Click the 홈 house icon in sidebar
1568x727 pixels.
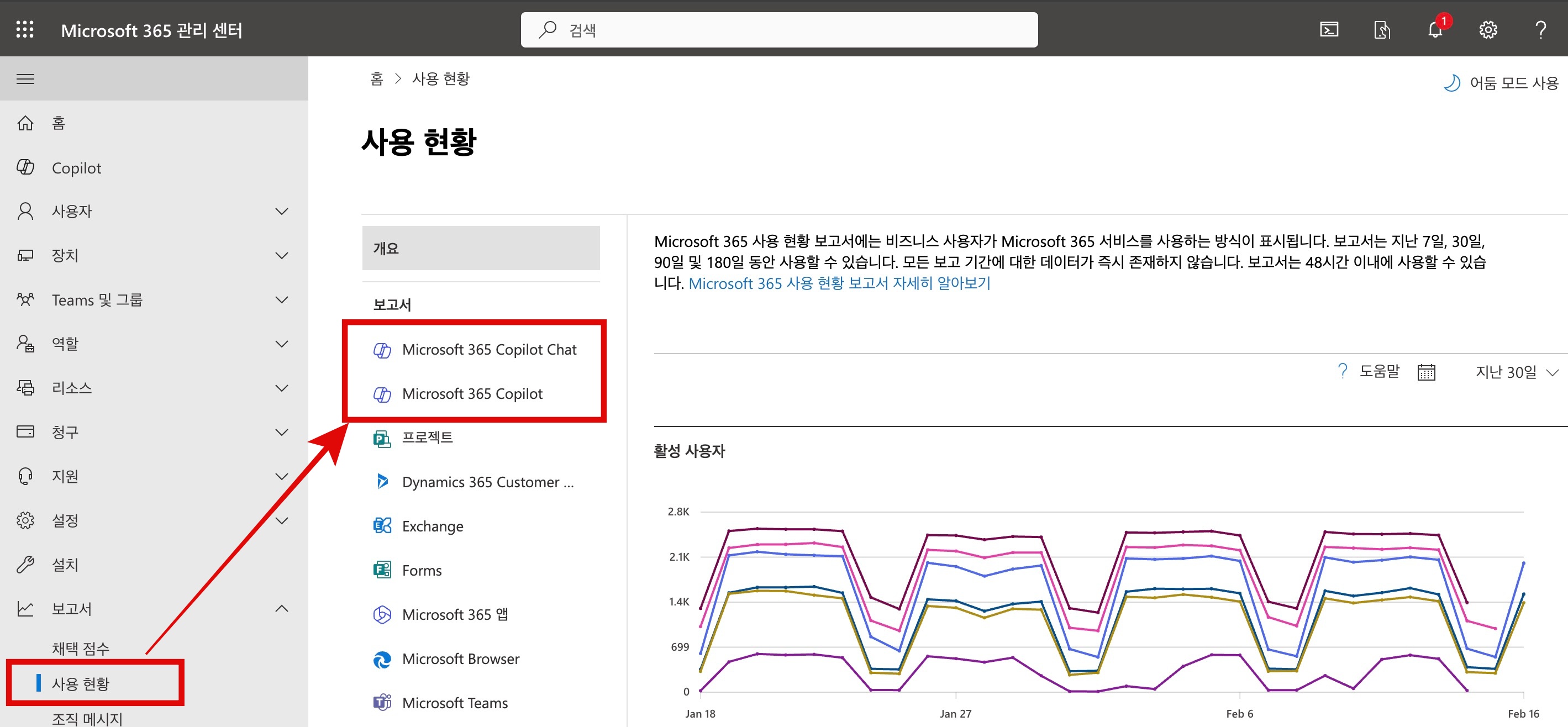click(25, 123)
